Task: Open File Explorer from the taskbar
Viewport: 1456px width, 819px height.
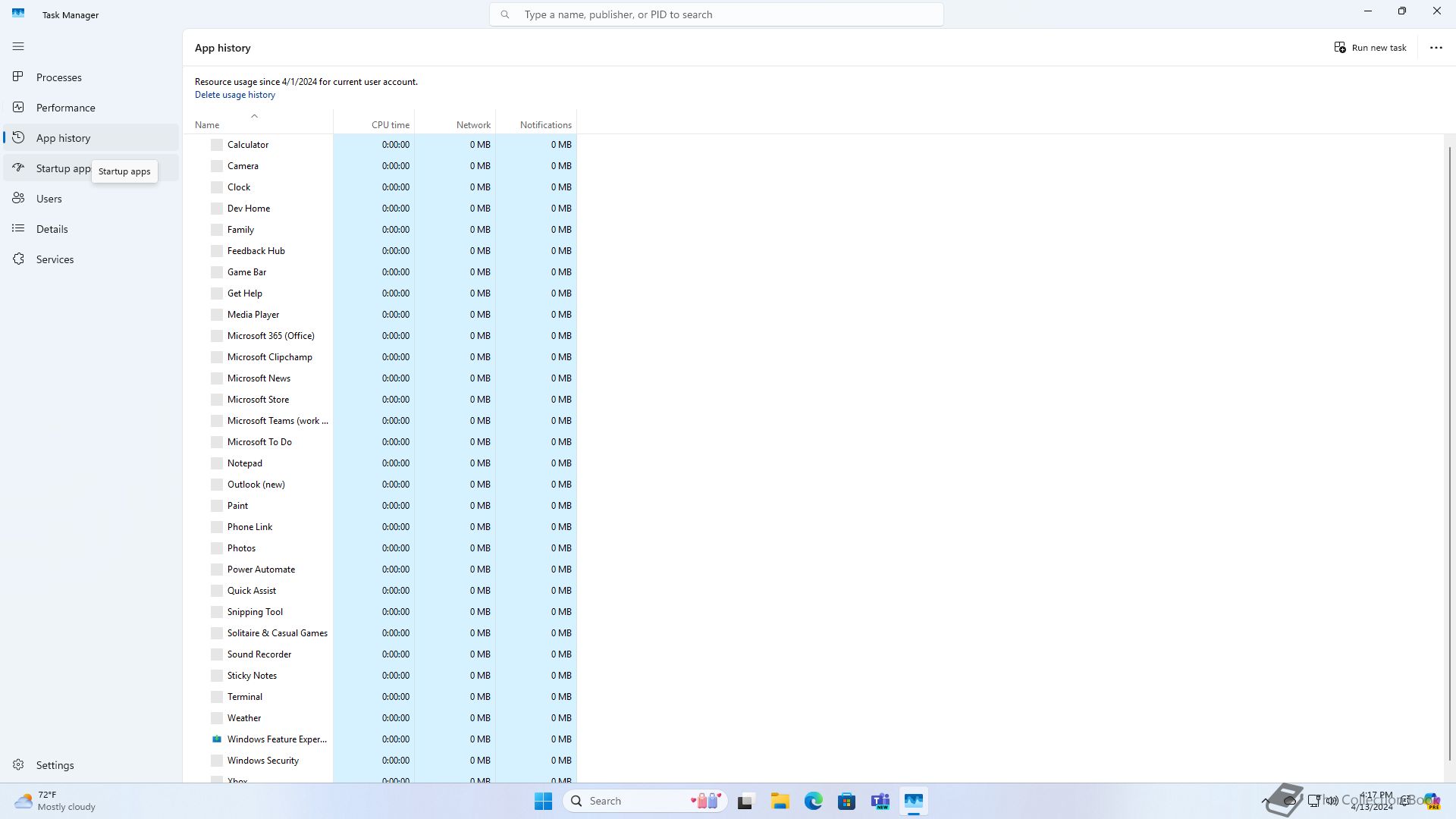Action: click(780, 801)
